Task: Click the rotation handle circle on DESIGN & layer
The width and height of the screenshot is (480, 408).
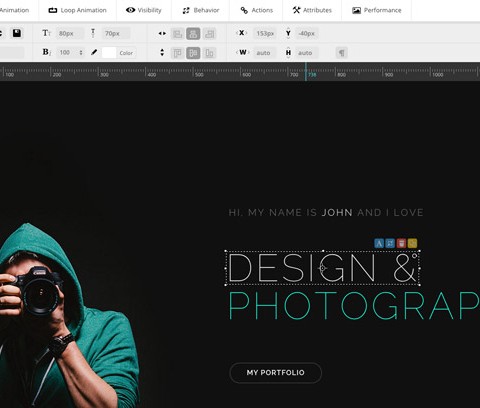Action: click(x=414, y=256)
